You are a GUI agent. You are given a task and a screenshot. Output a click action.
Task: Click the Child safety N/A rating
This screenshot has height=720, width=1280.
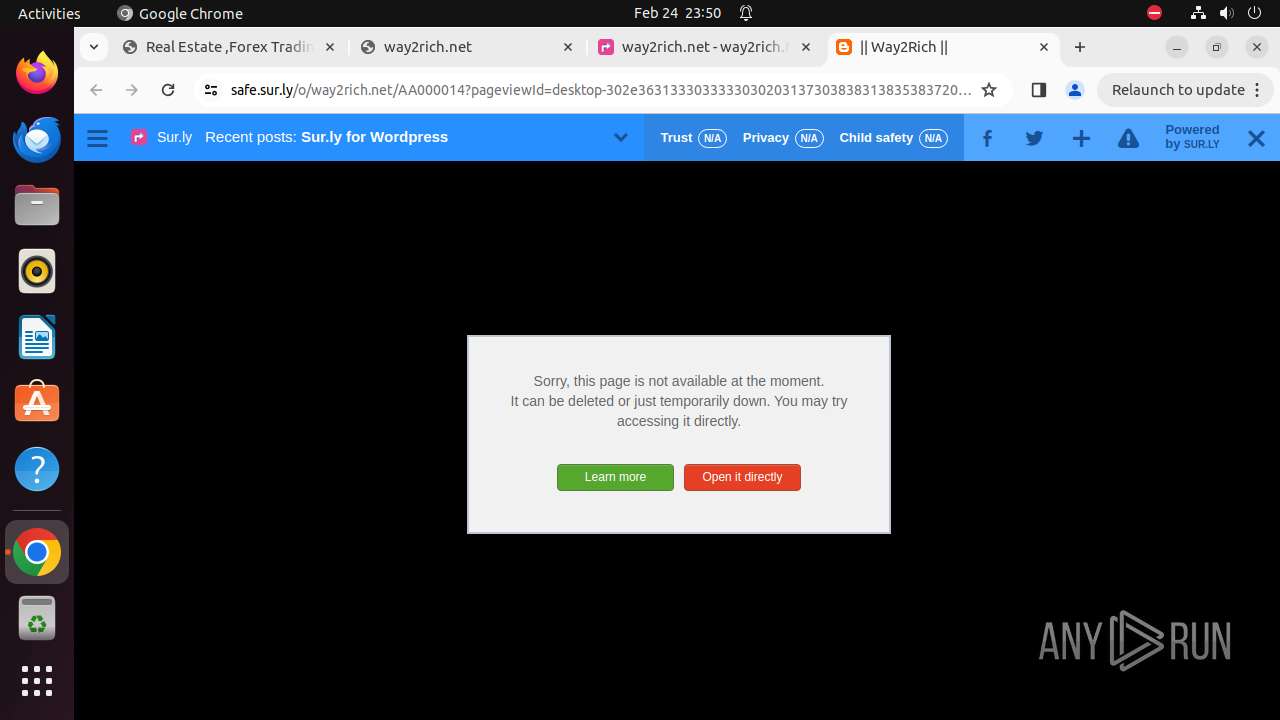[x=893, y=138]
